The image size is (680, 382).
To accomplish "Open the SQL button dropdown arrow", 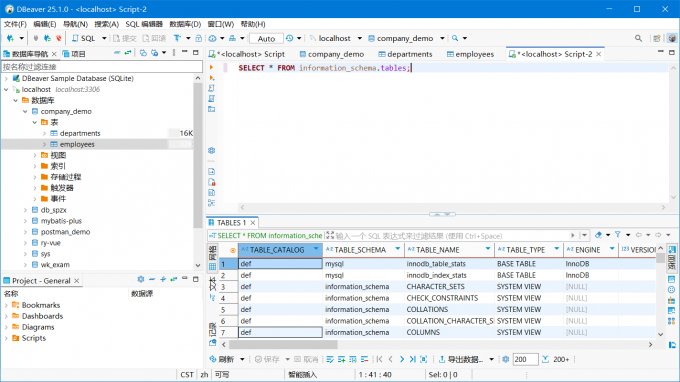I will click(x=104, y=38).
